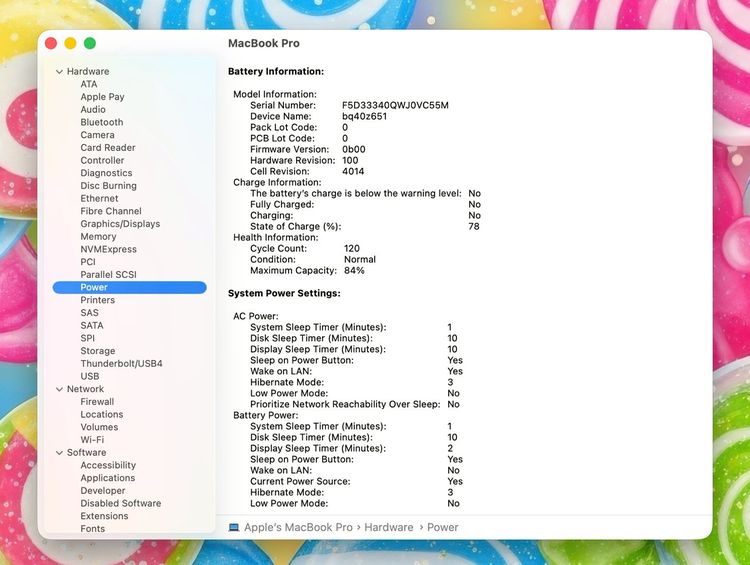Viewport: 750px width, 565px height.
Task: Click the serial number F5D33340QWJ0VC55M
Action: point(395,105)
